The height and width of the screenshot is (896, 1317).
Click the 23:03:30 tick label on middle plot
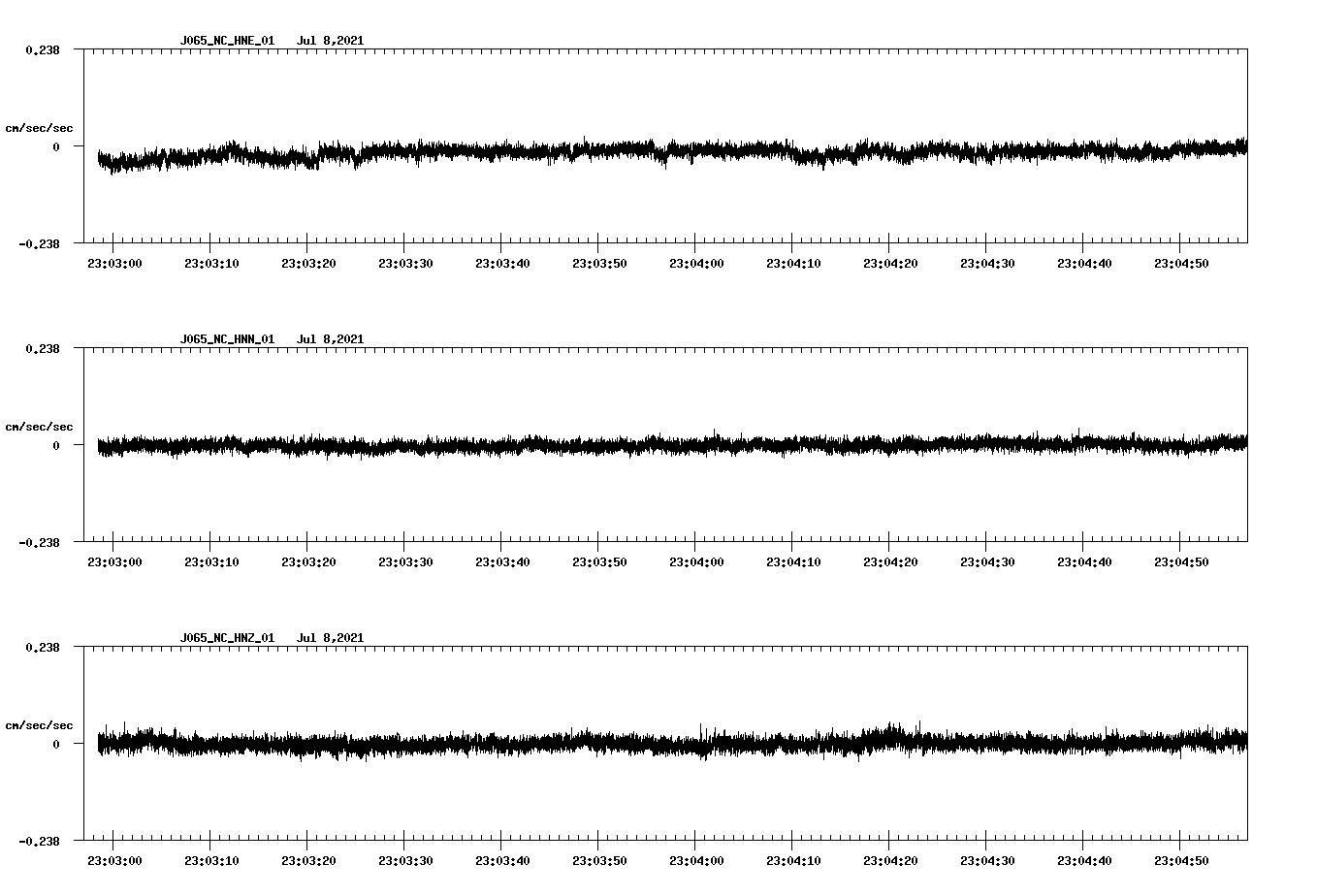point(406,560)
